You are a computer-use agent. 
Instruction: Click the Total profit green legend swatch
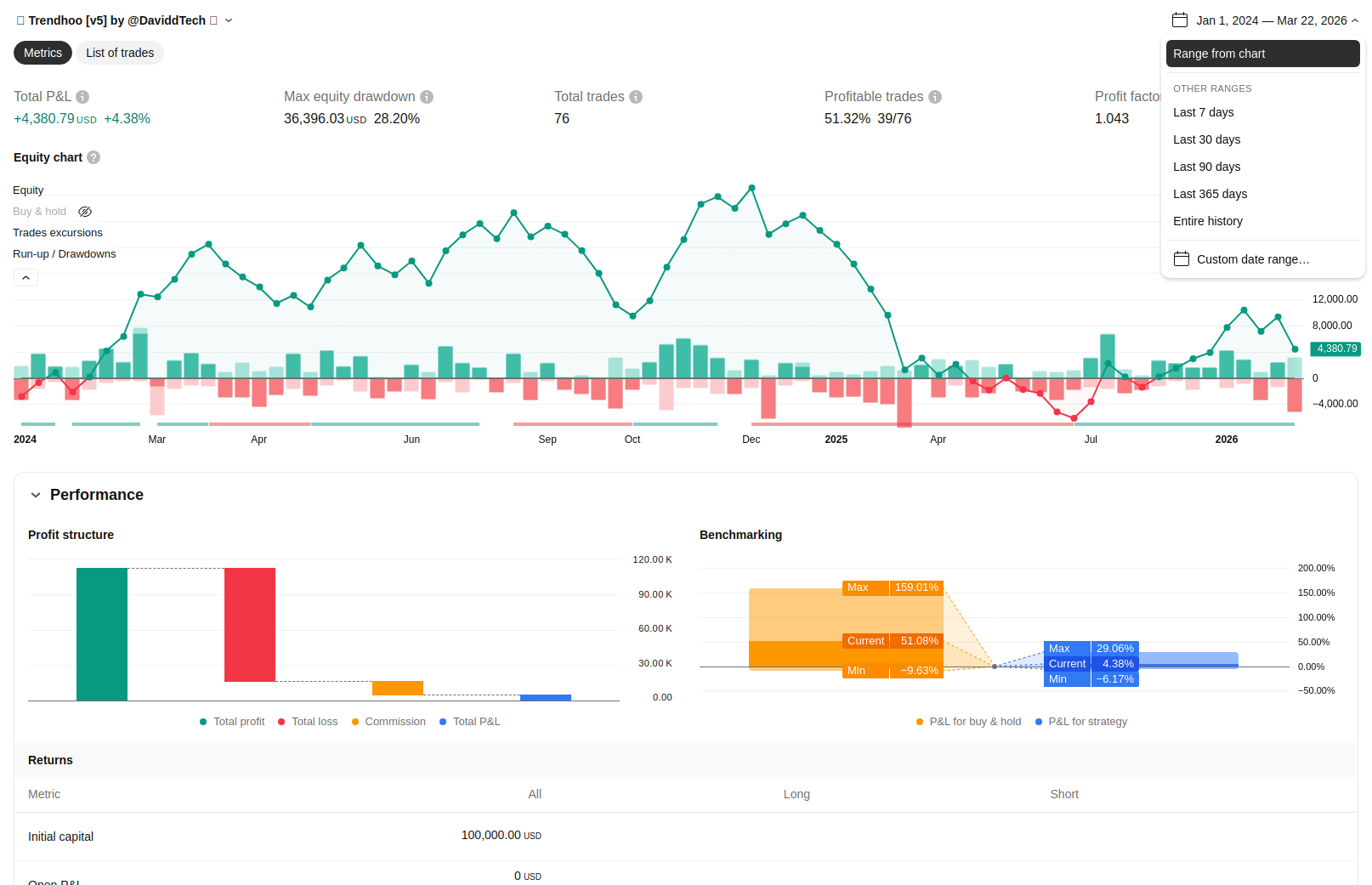[x=203, y=722]
